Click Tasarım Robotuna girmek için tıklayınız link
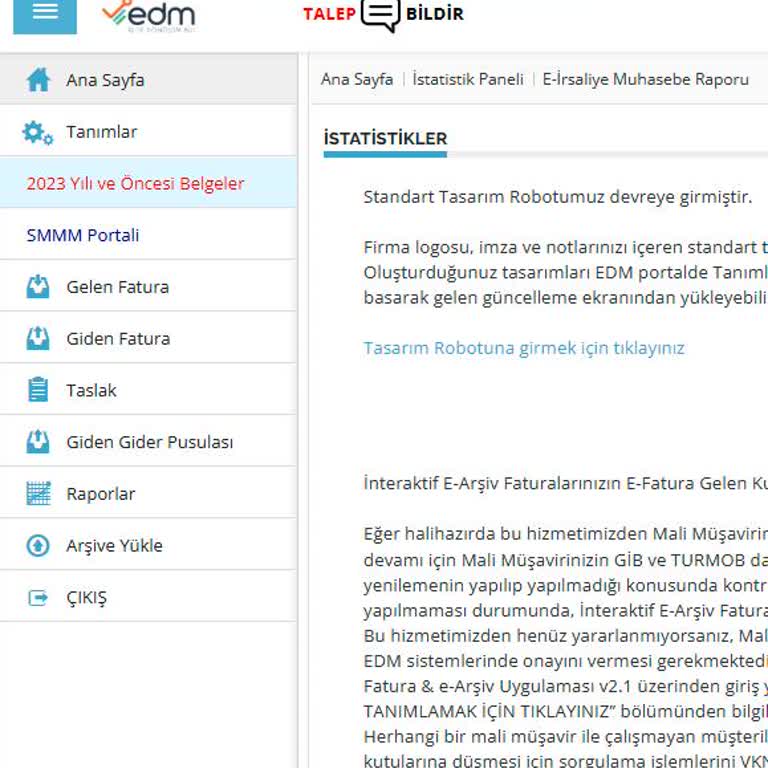The width and height of the screenshot is (768, 768). click(524, 348)
